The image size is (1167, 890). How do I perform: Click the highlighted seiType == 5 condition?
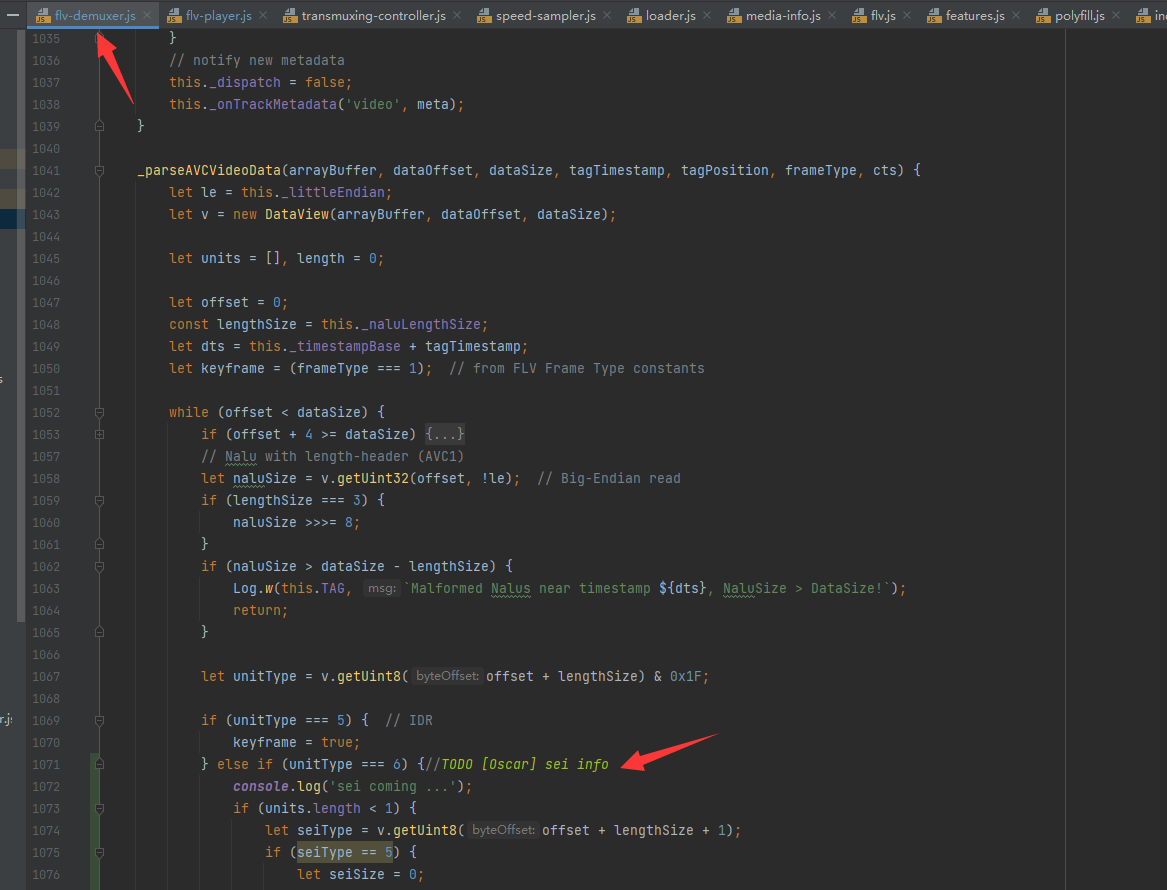point(345,852)
